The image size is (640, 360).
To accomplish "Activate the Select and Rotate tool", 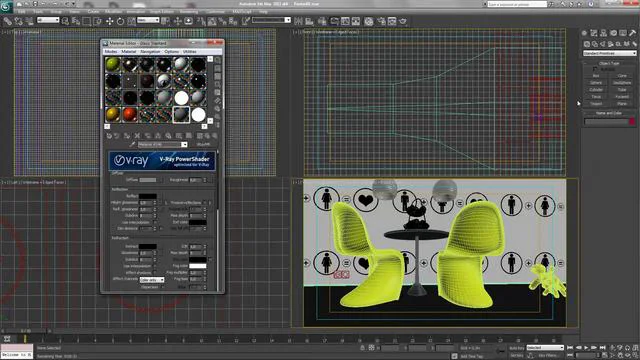I will tap(120, 21).
